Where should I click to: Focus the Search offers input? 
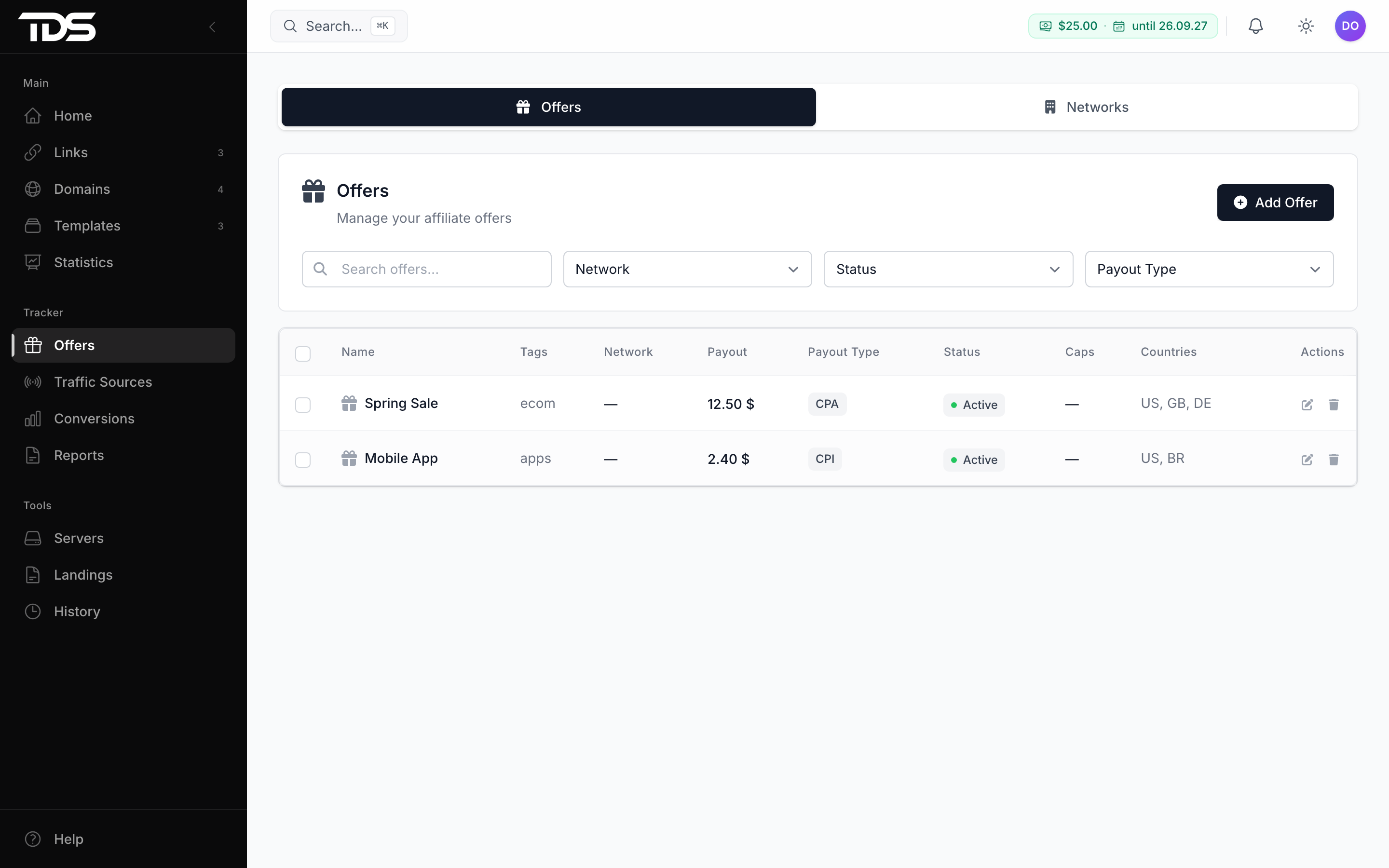426,269
